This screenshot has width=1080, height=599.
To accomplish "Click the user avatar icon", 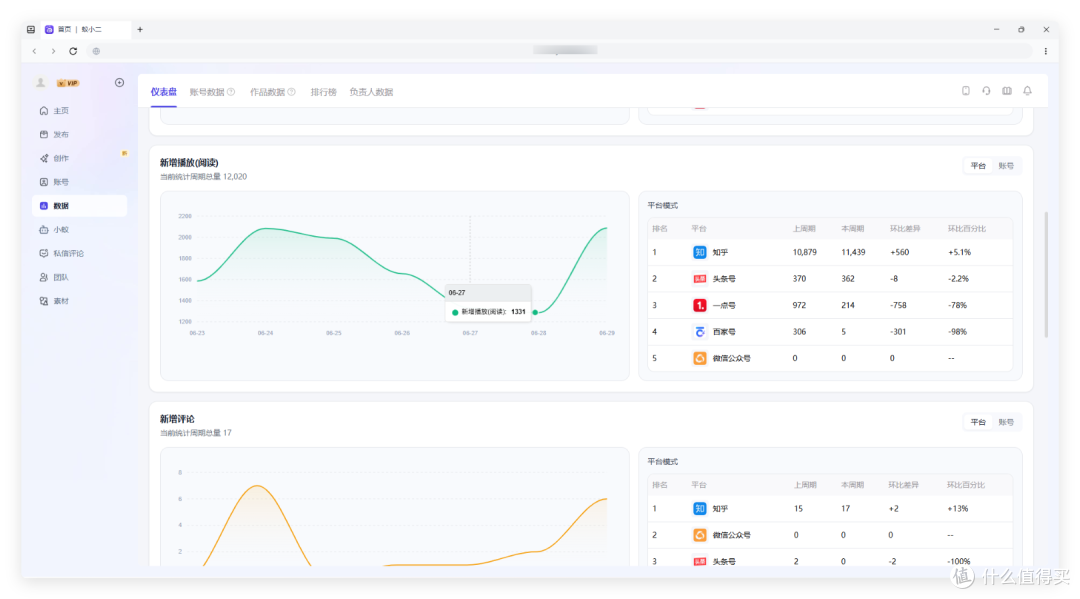I will 41,83.
